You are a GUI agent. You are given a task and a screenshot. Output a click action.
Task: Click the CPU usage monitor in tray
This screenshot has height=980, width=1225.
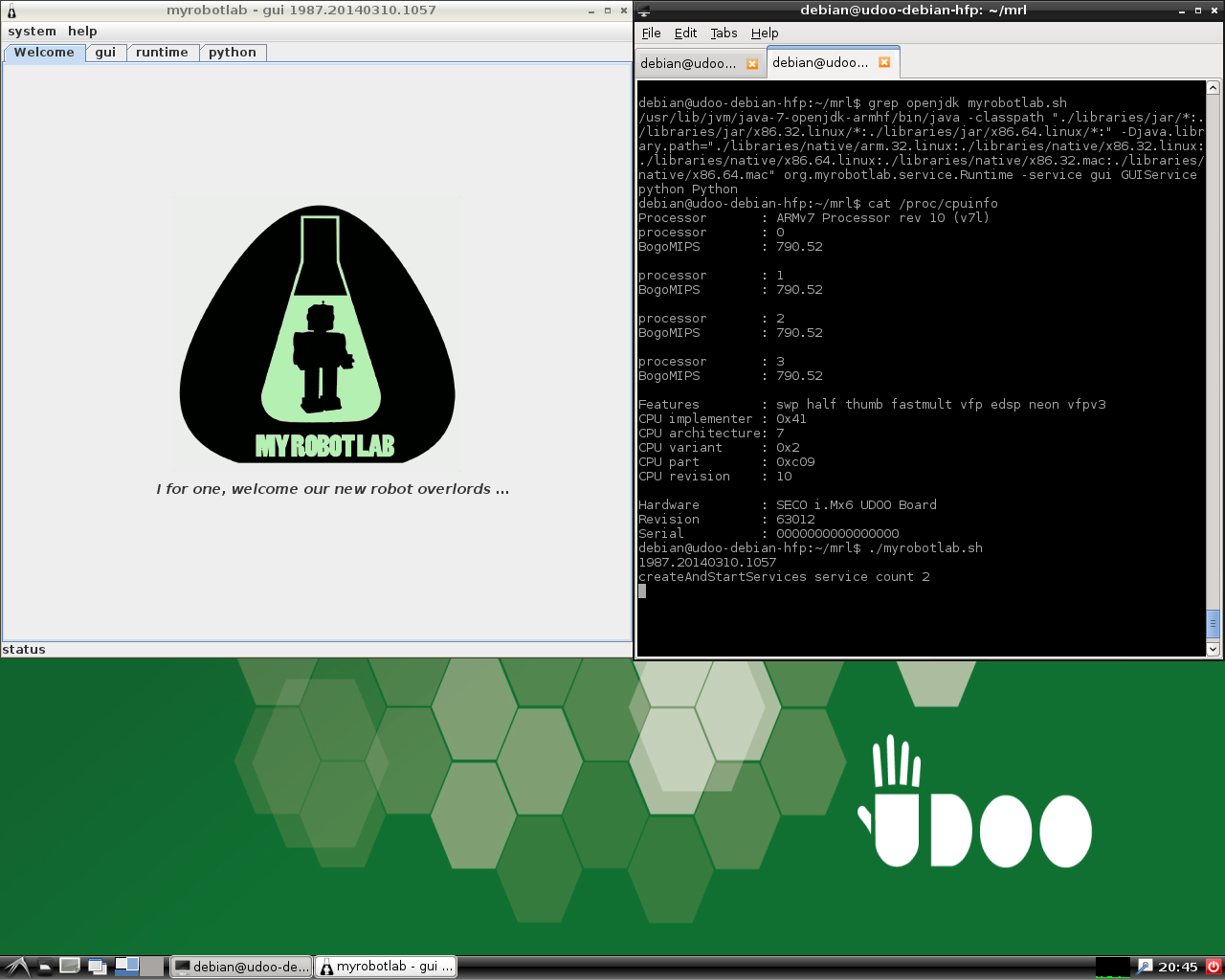(1112, 967)
